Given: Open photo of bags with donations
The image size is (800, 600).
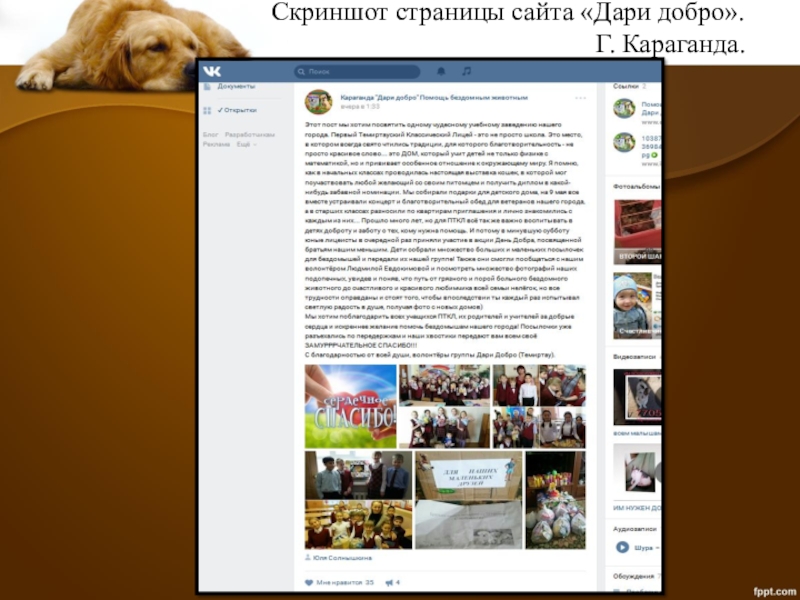Looking at the screenshot, I should pyautogui.click(x=556, y=499).
